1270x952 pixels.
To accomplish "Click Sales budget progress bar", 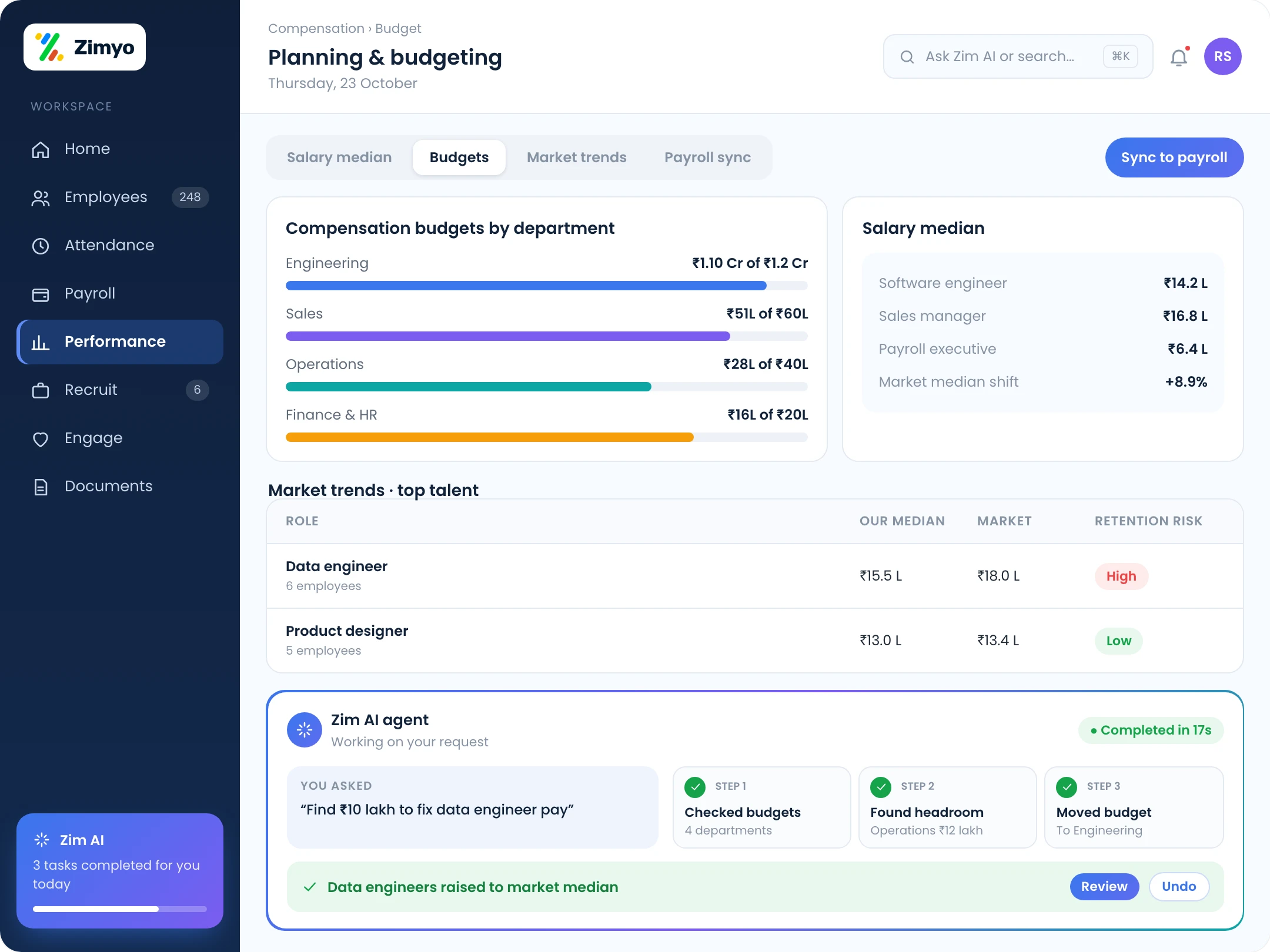I will click(547, 336).
